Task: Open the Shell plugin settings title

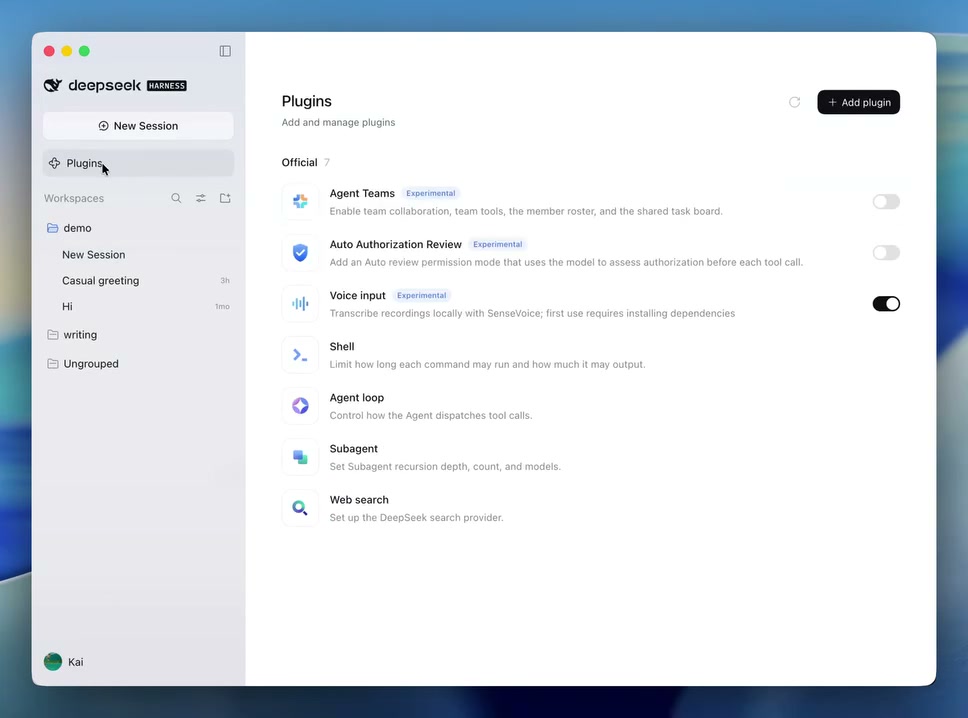Action: point(342,346)
